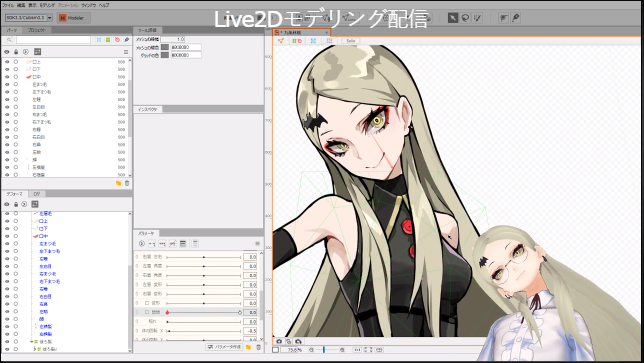Toggle the header lock icon in parts panel
The image size is (644, 363).
tap(16, 52)
